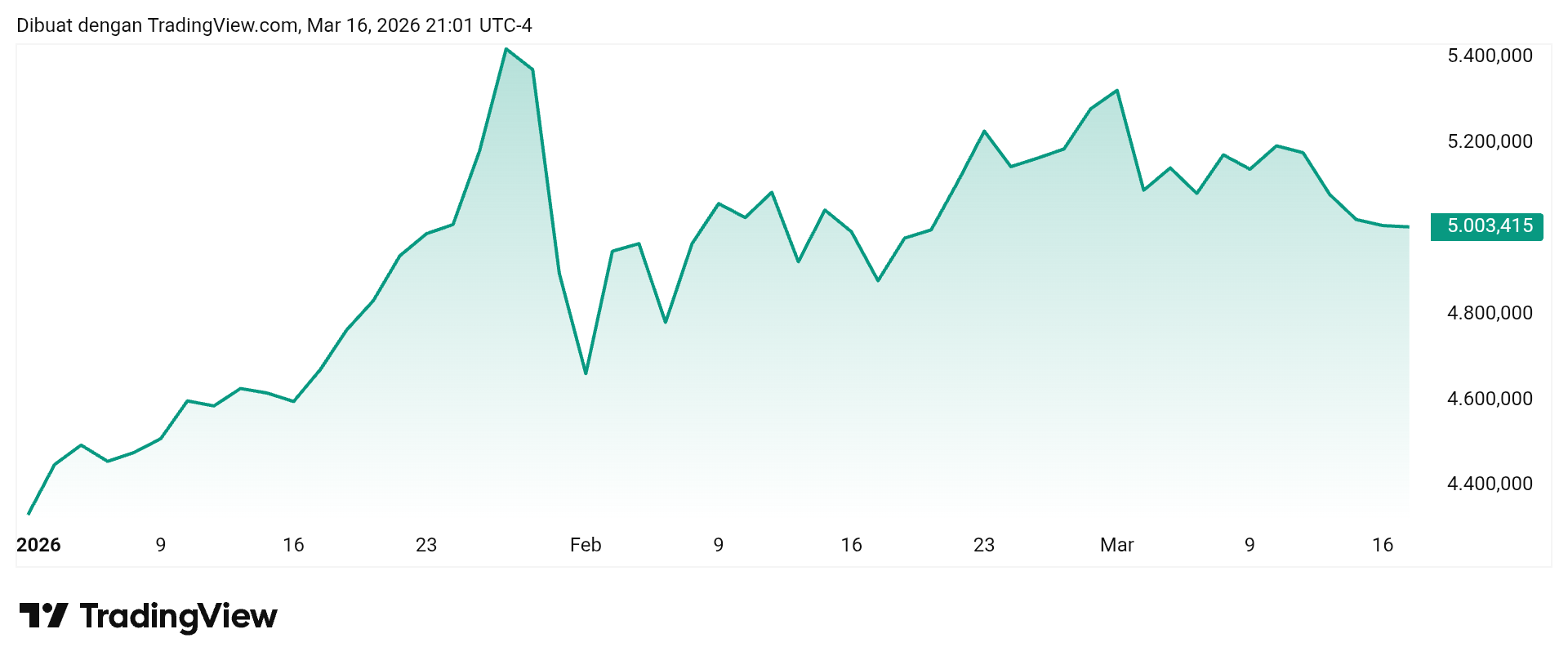Click the 4.800,000 price axis label
Screen dimensions: 1568x665
click(1490, 313)
